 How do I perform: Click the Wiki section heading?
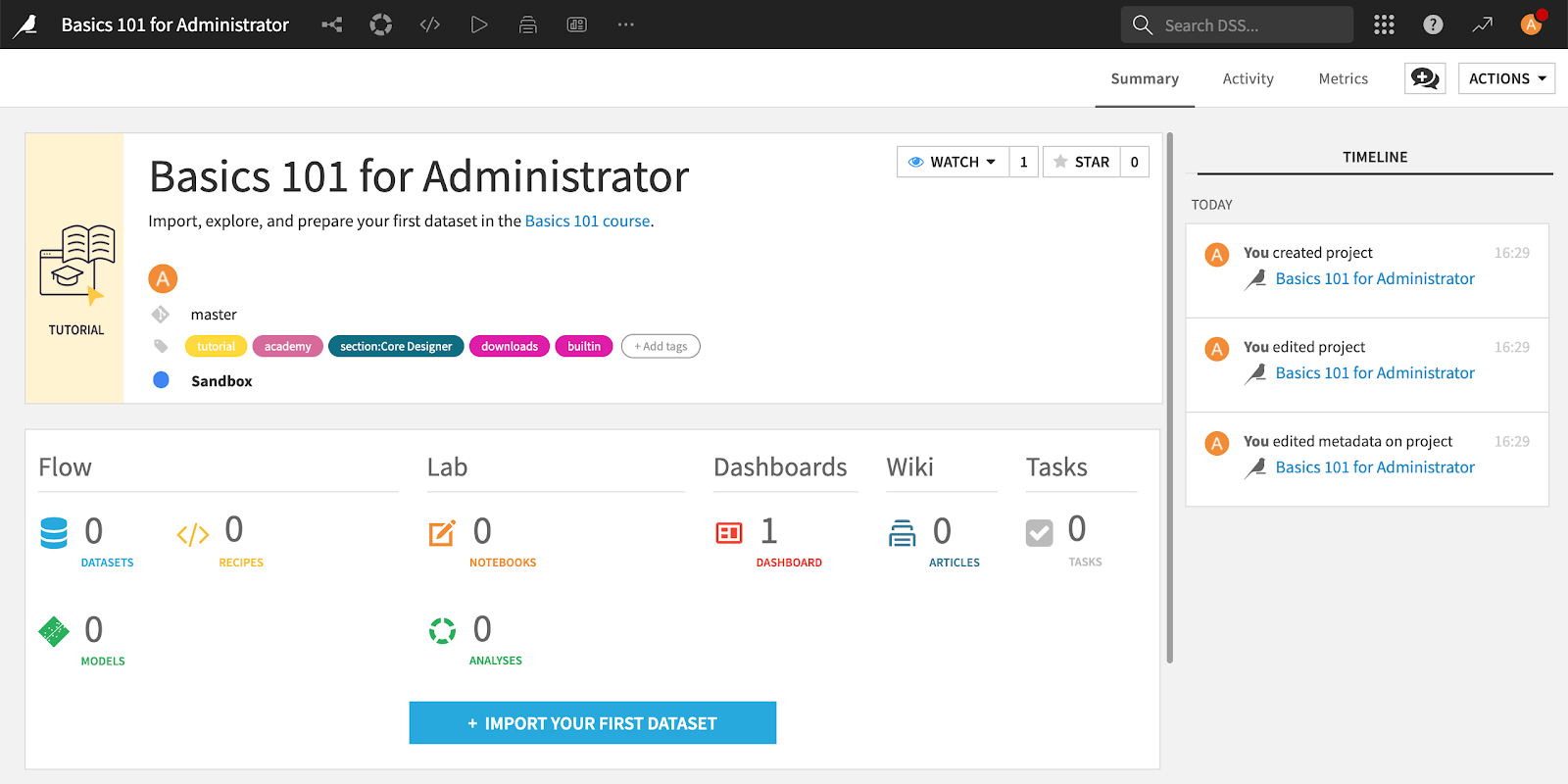point(910,467)
